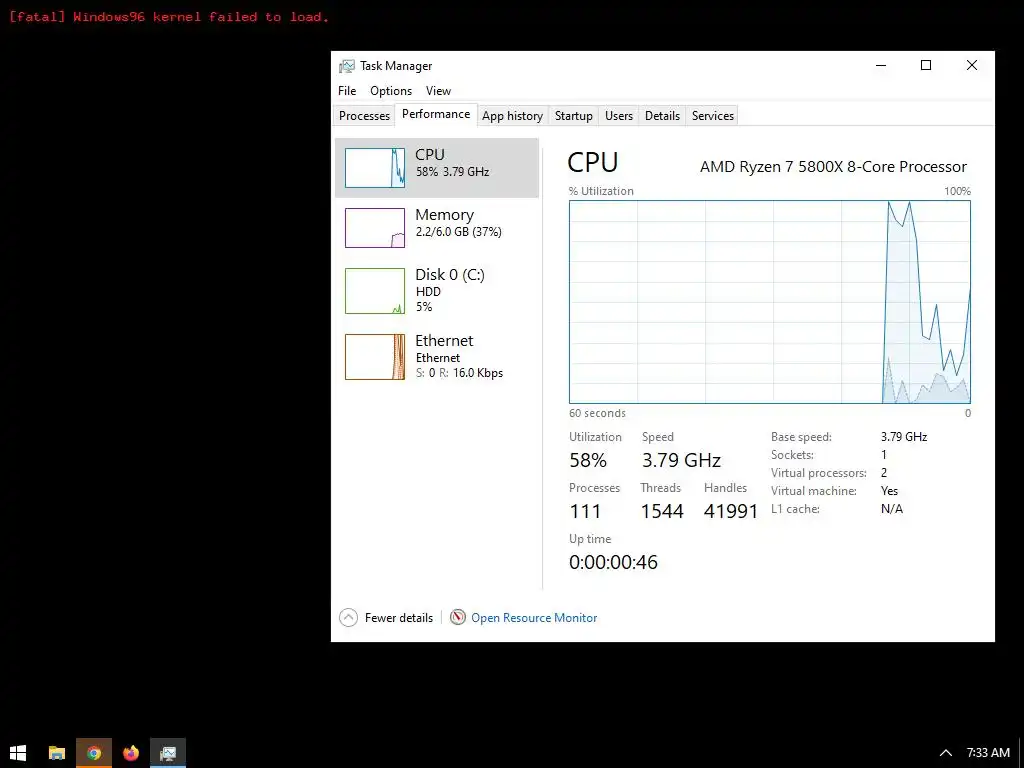The image size is (1024, 768).
Task: Click the Threads count 1544
Action: 662,511
